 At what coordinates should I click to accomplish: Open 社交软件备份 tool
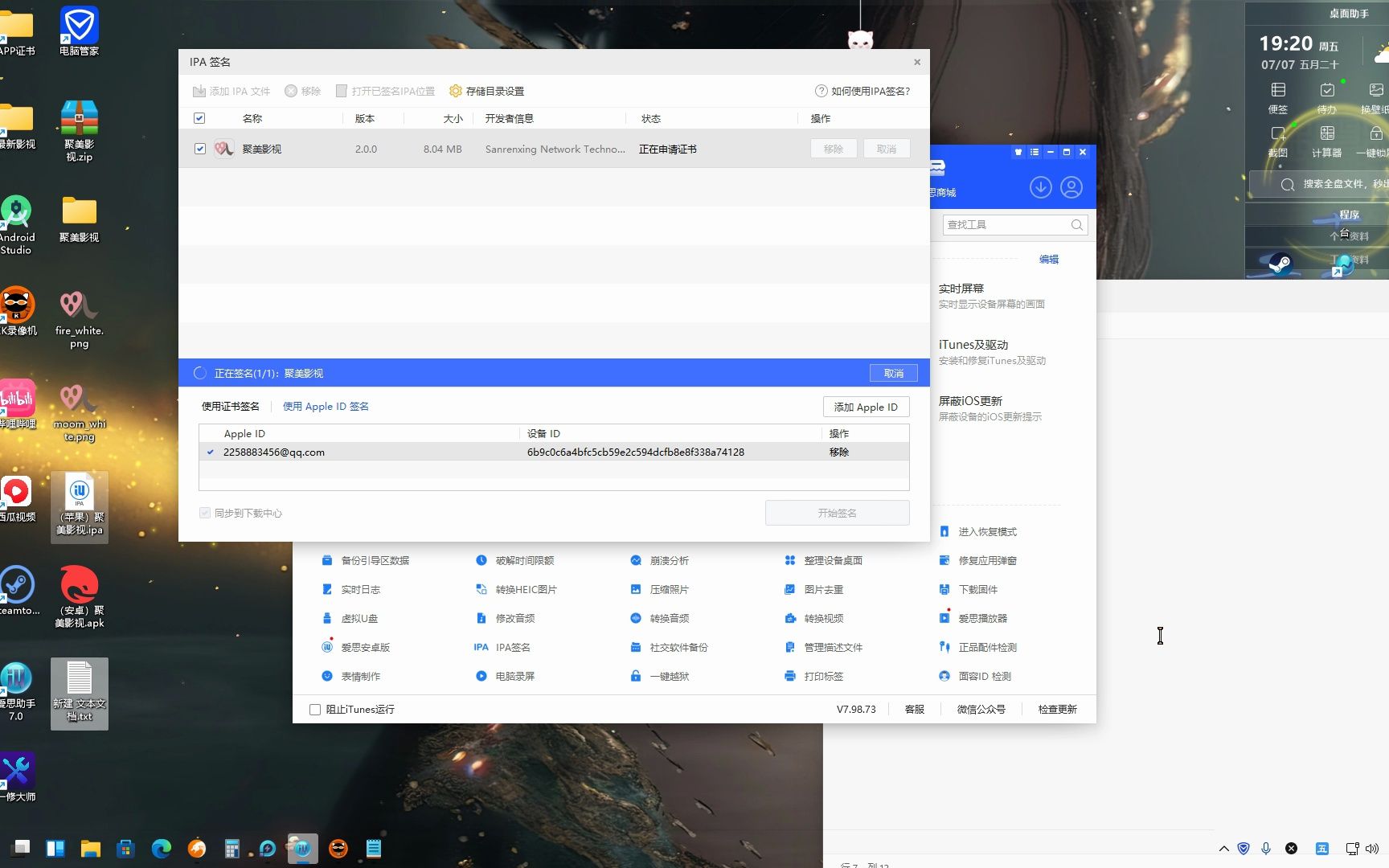coord(670,648)
